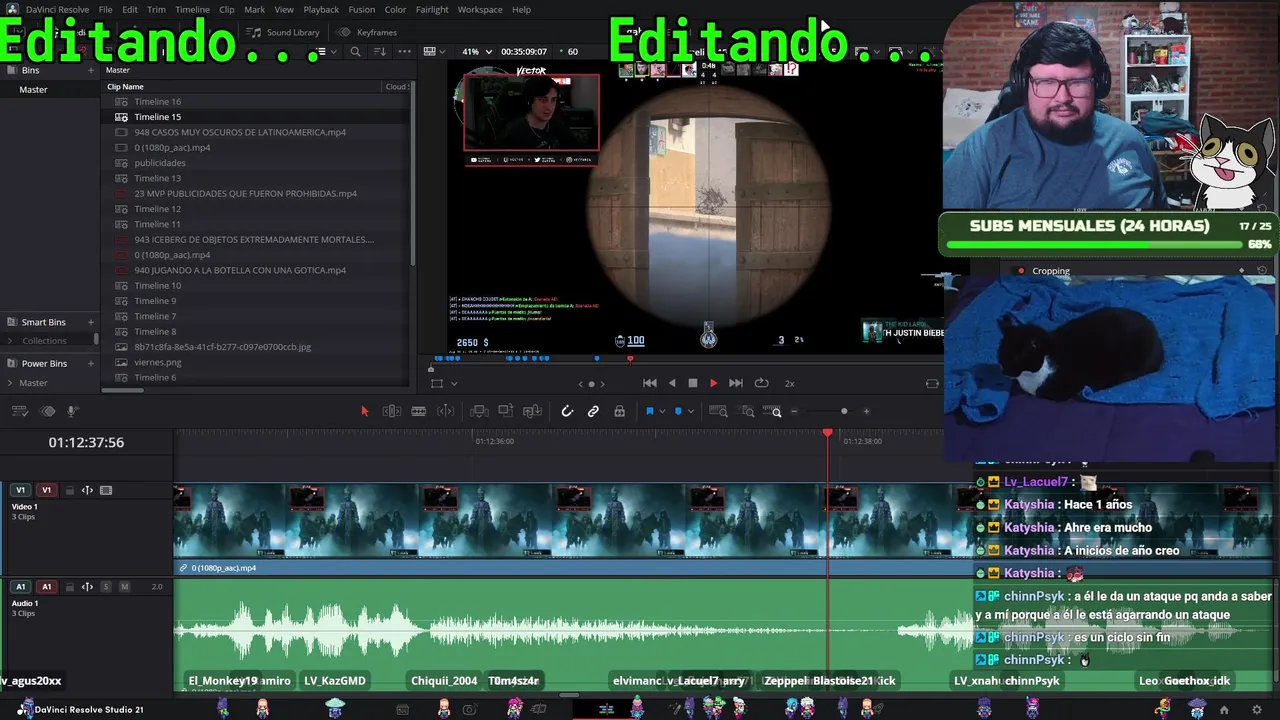Activate the Trim Edit Mode tool
Image resolution: width=1280 pixels, height=720 pixels.
[x=392, y=411]
